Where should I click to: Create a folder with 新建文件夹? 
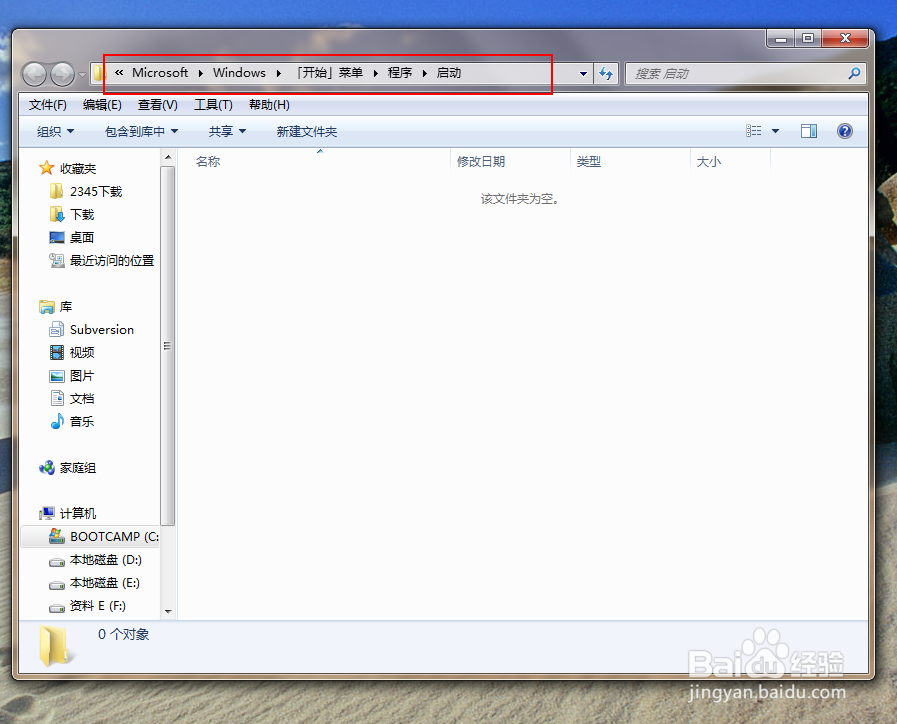coord(307,132)
